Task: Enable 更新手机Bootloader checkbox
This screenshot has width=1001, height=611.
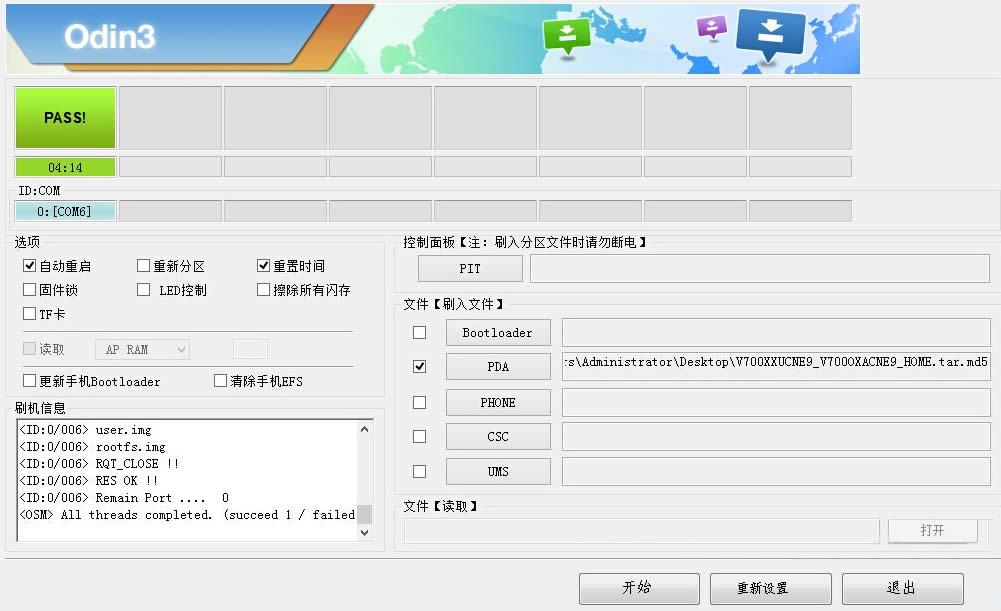Action: point(29,381)
